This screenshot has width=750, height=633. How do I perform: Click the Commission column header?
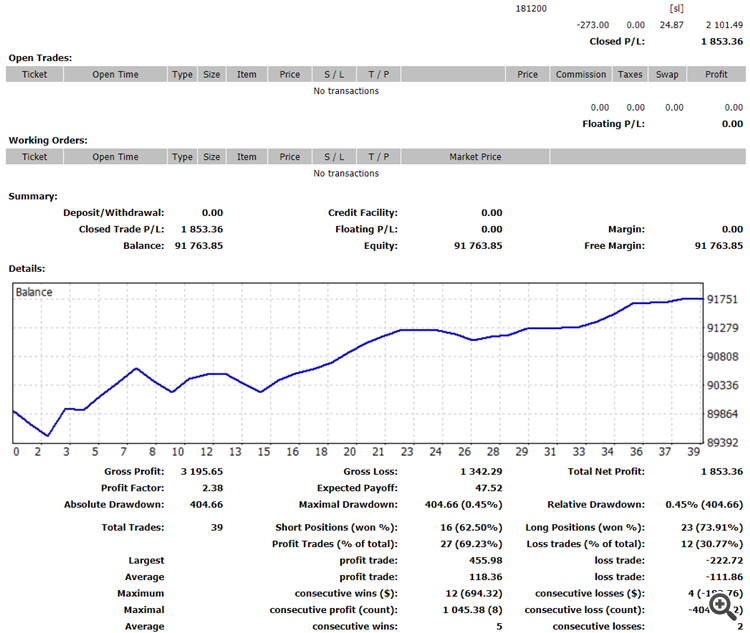click(x=581, y=75)
